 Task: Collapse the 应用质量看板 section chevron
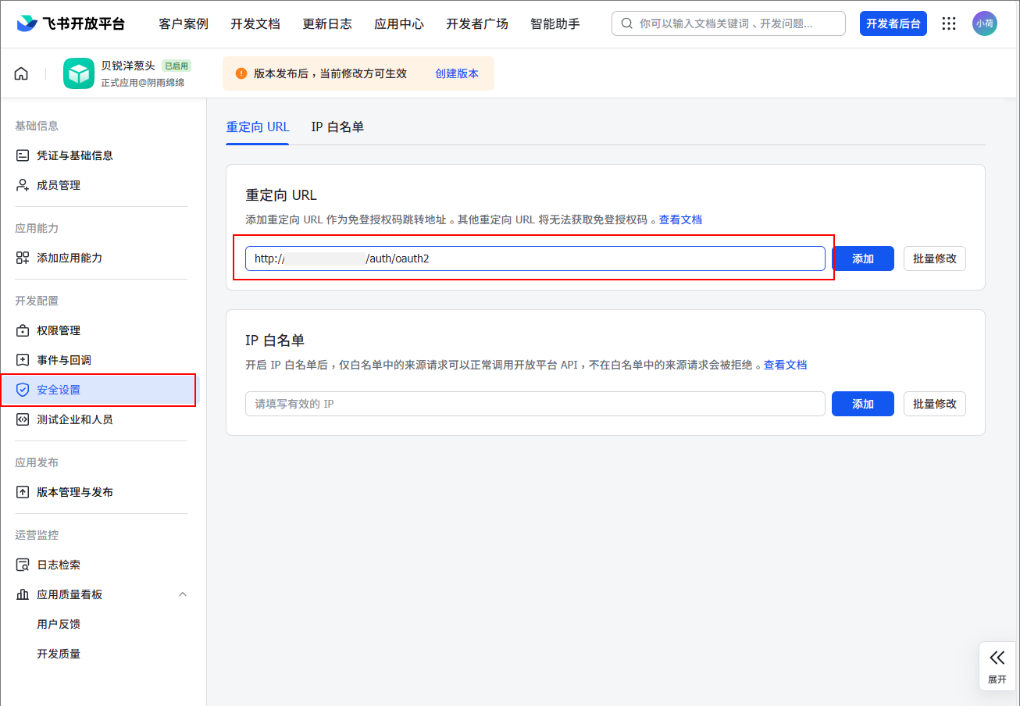point(182,593)
